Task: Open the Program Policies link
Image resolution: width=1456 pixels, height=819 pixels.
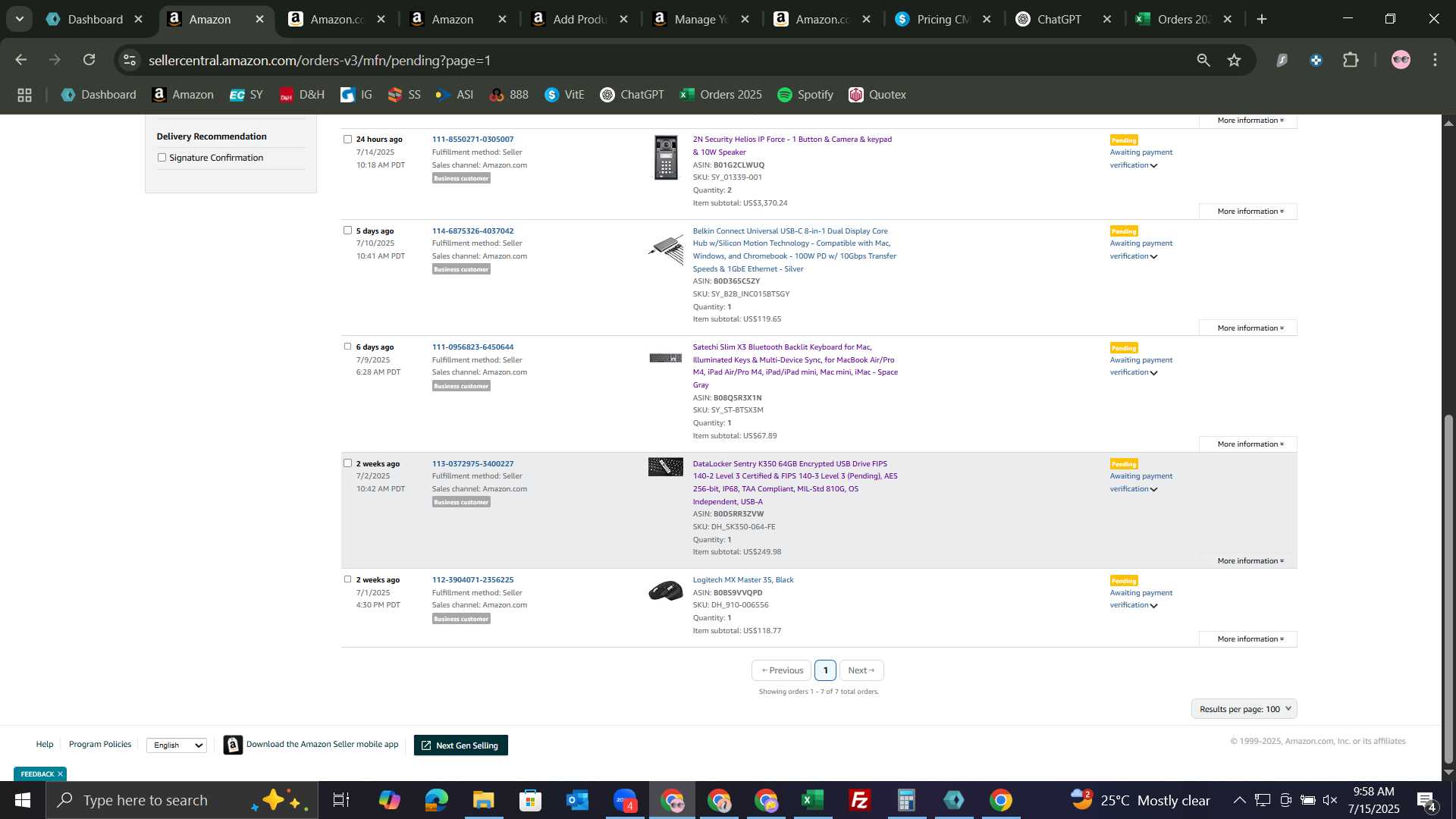Action: (100, 745)
